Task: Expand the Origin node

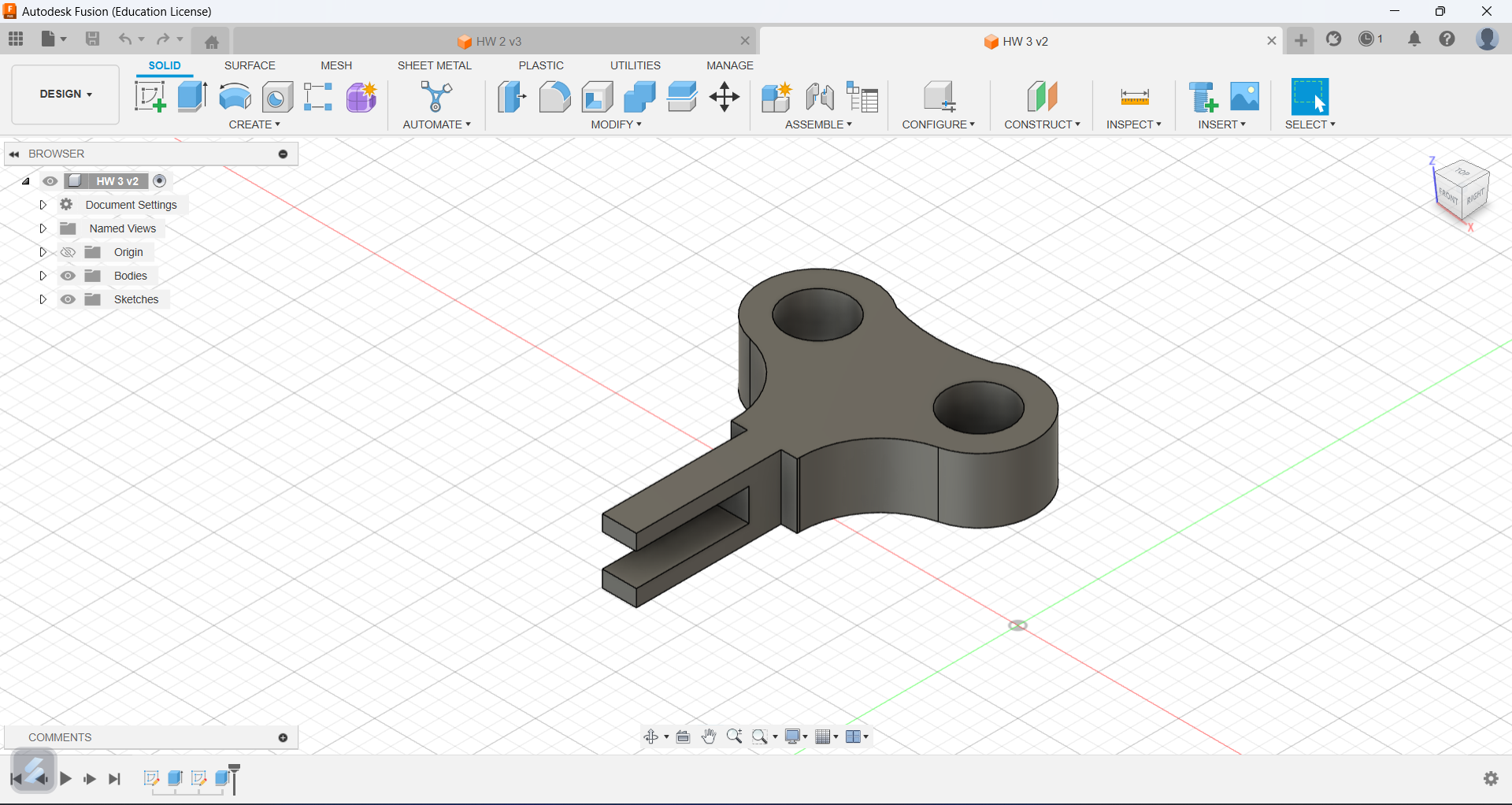Action: pos(43,252)
